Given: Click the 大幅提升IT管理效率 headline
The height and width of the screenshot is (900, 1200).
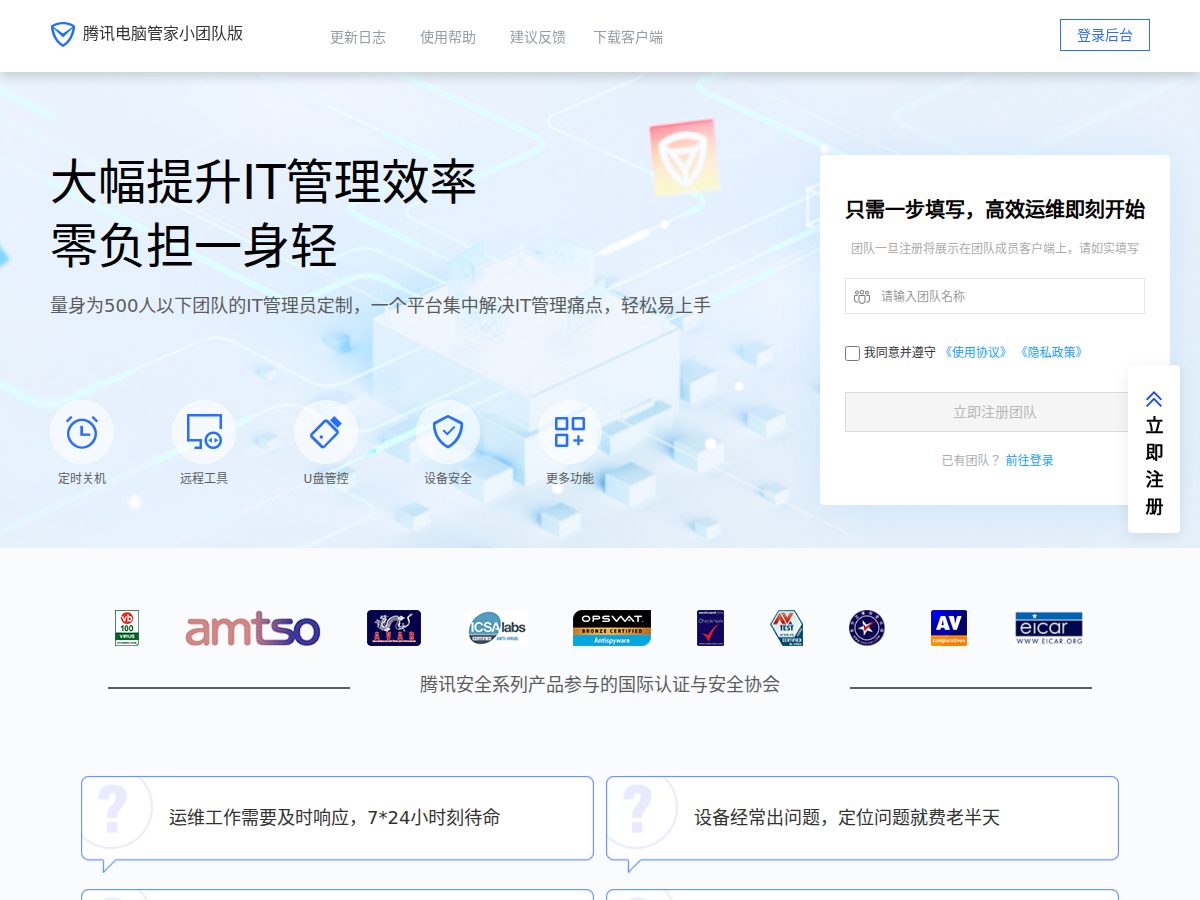Looking at the screenshot, I should pyautogui.click(x=264, y=182).
